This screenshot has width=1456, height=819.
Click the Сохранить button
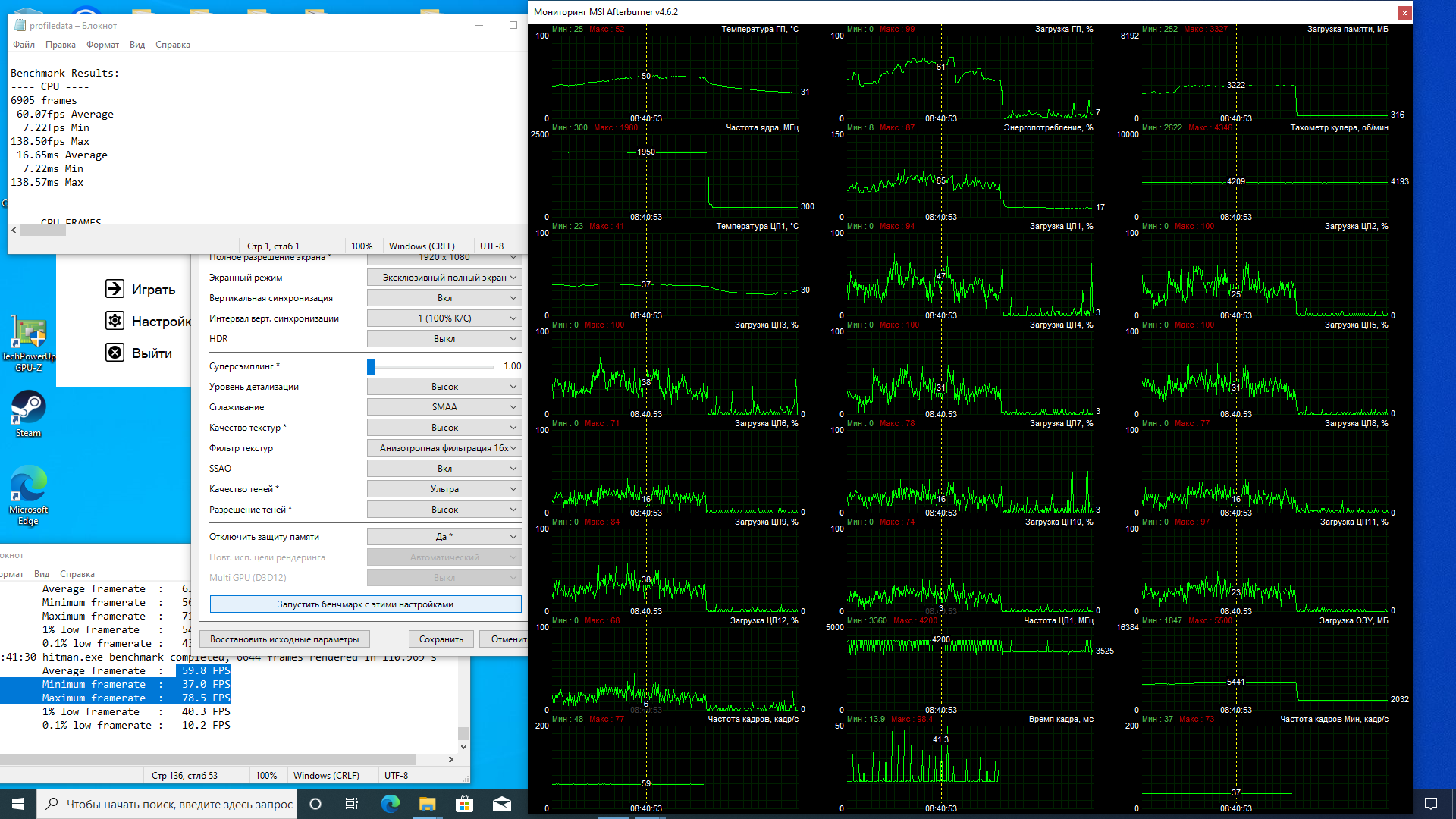(x=441, y=639)
